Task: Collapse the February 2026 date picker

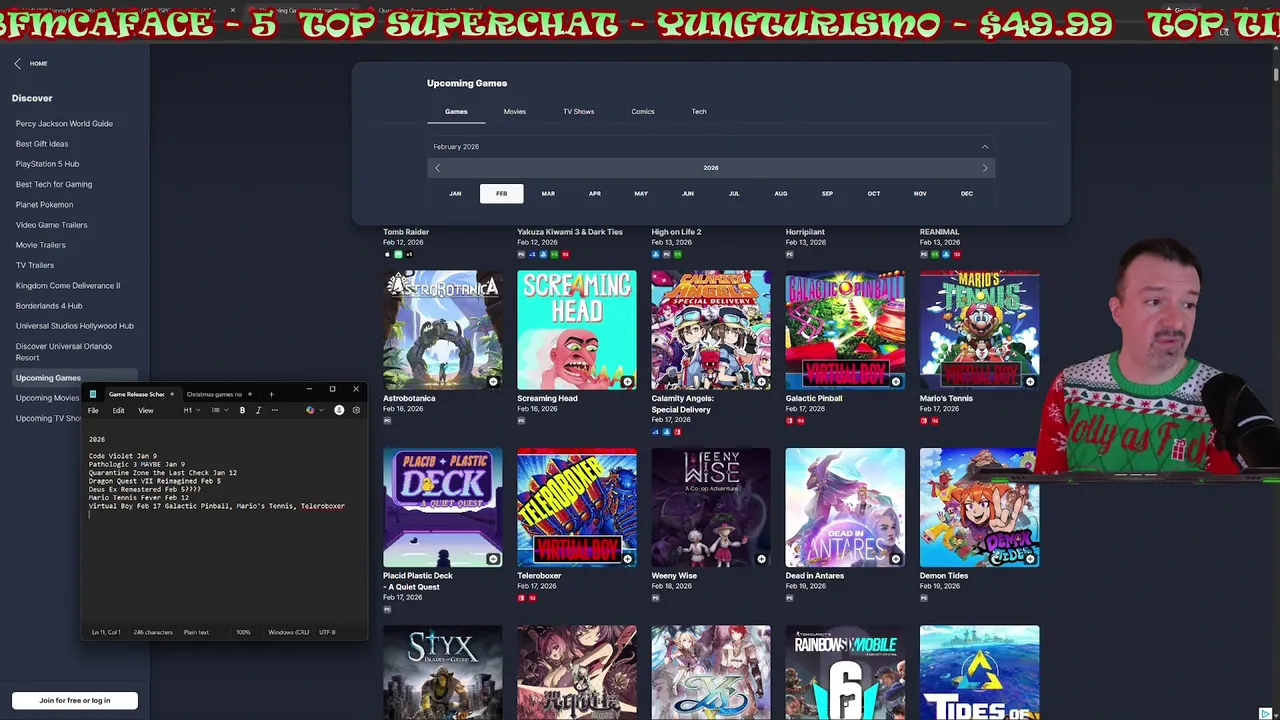Action: pos(985,146)
